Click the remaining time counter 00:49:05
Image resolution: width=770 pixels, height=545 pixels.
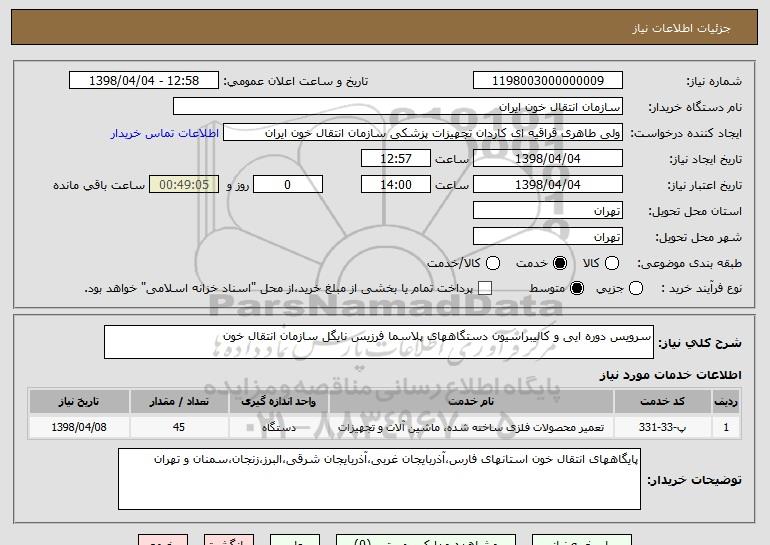coord(184,185)
